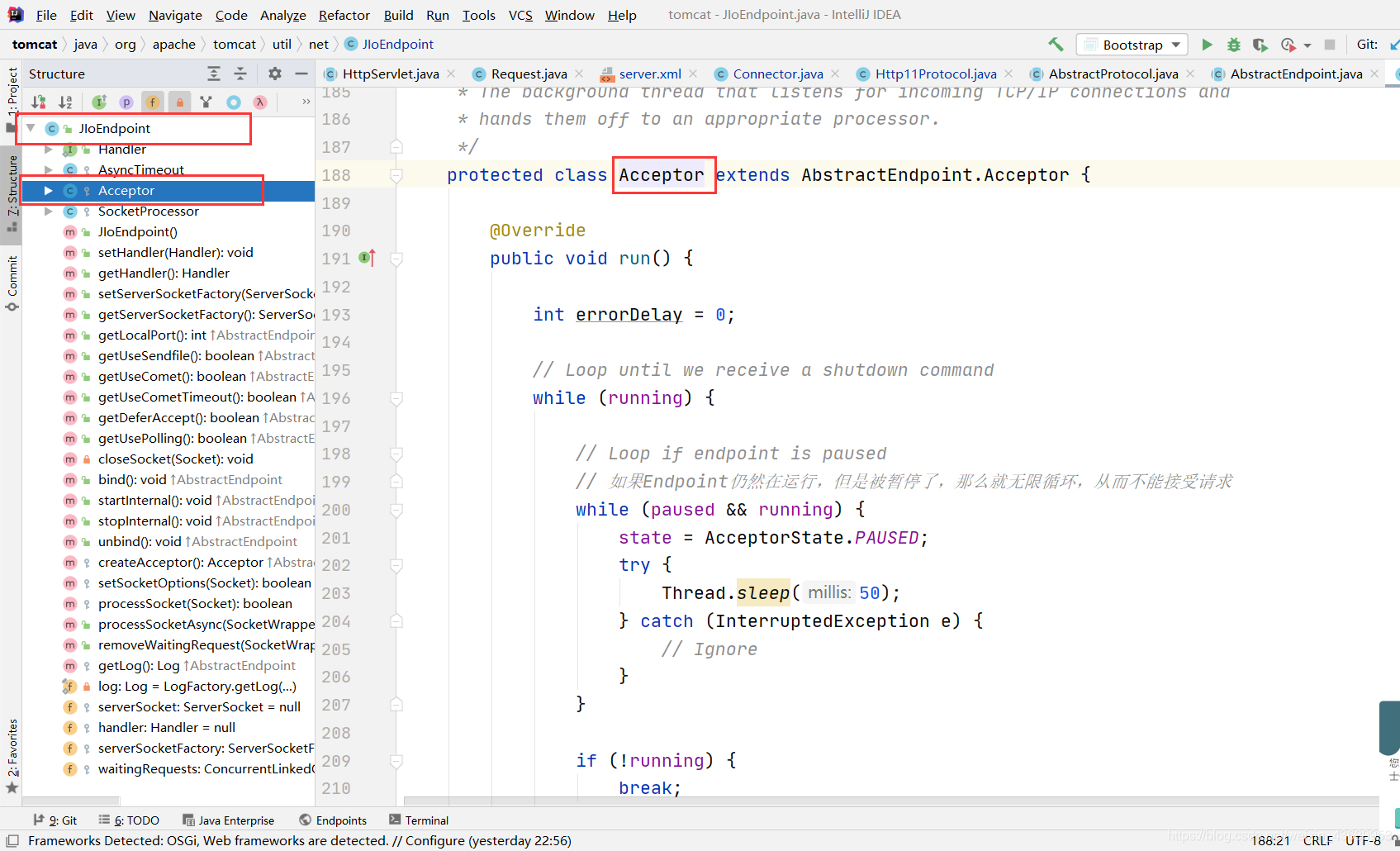Expand the AsyncTimeout class node
Viewport: 1400px width, 851px height.
tap(49, 169)
